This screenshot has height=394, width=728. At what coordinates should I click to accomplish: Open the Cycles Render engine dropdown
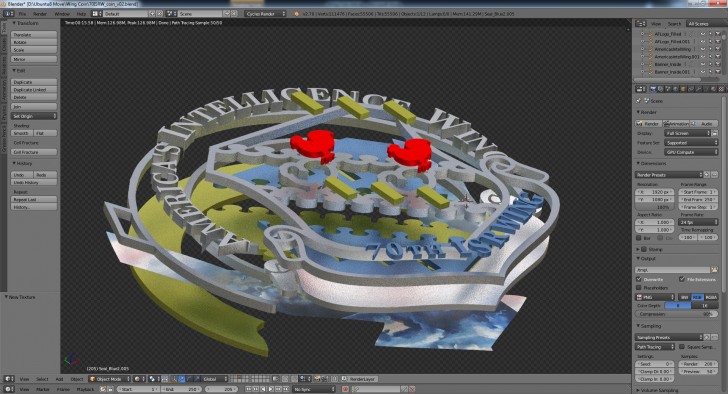pyautogui.click(x=266, y=14)
